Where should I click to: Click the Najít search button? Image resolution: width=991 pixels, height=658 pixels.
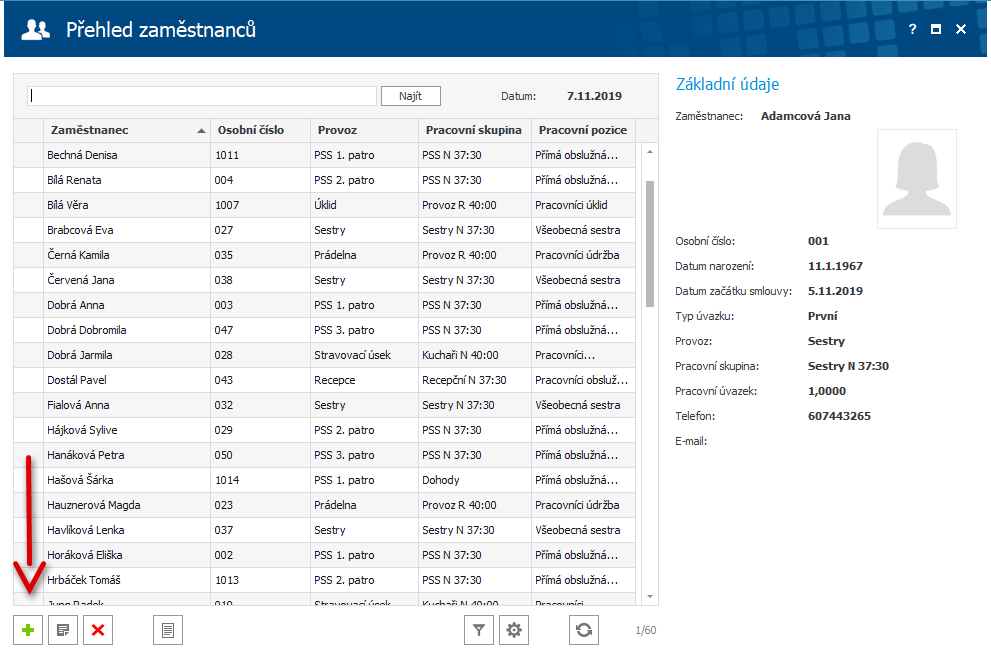[x=411, y=96]
